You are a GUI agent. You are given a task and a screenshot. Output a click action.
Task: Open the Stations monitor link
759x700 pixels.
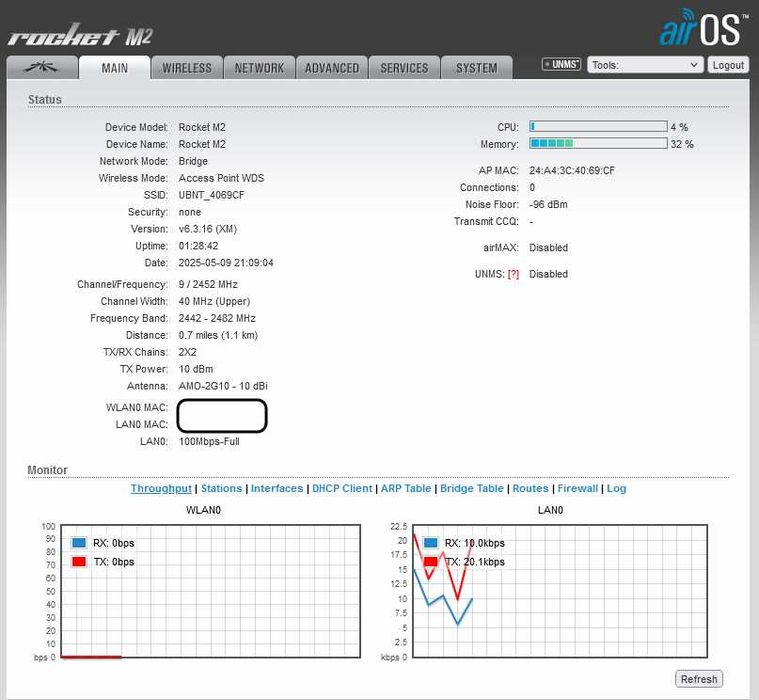point(221,488)
